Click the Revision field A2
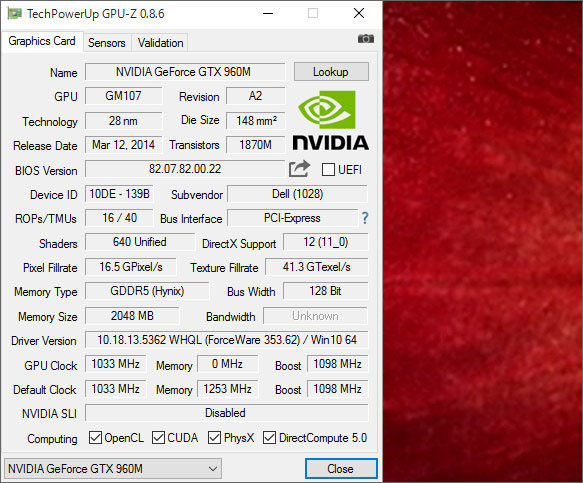Image resolution: width=583 pixels, height=483 pixels. coord(255,96)
